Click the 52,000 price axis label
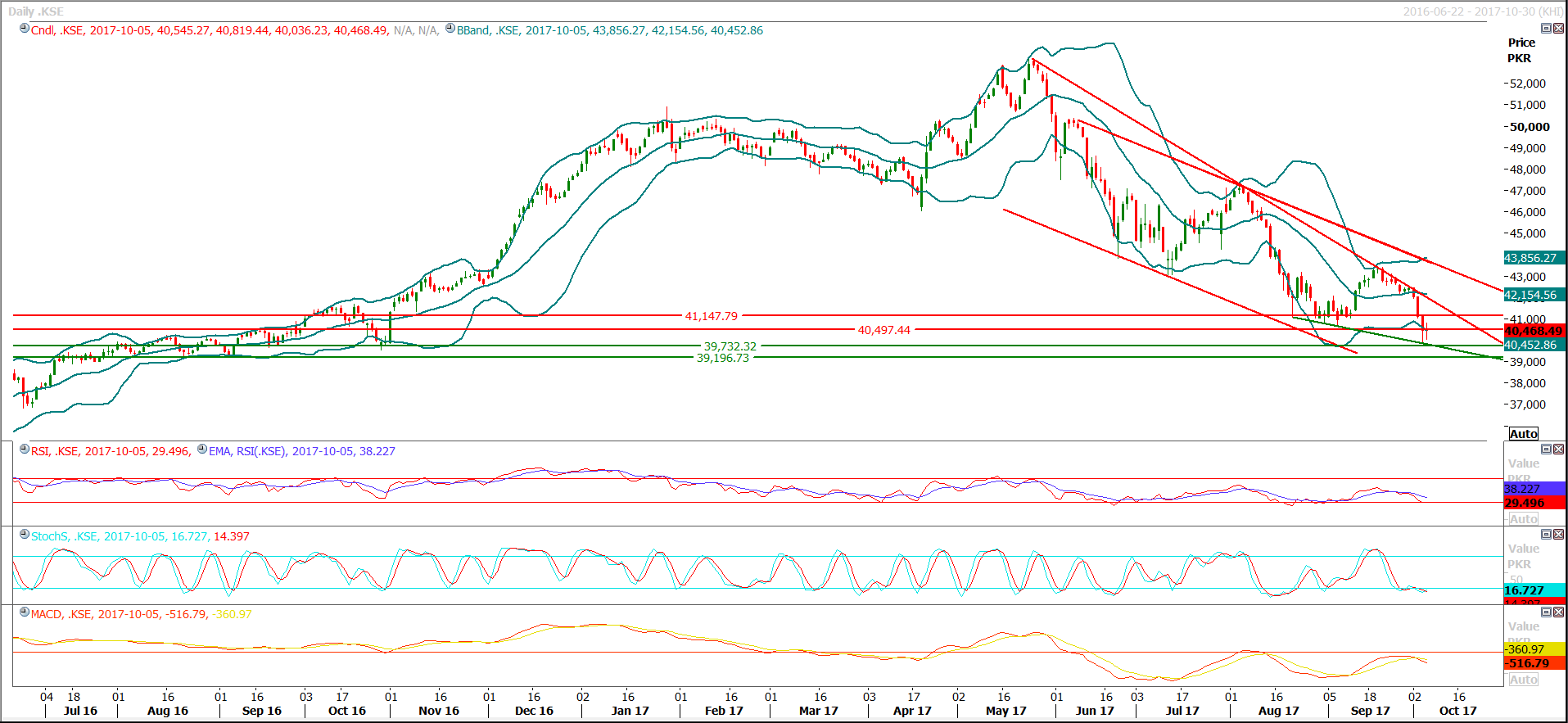Screen dimensions: 1568x723 point(1528,84)
